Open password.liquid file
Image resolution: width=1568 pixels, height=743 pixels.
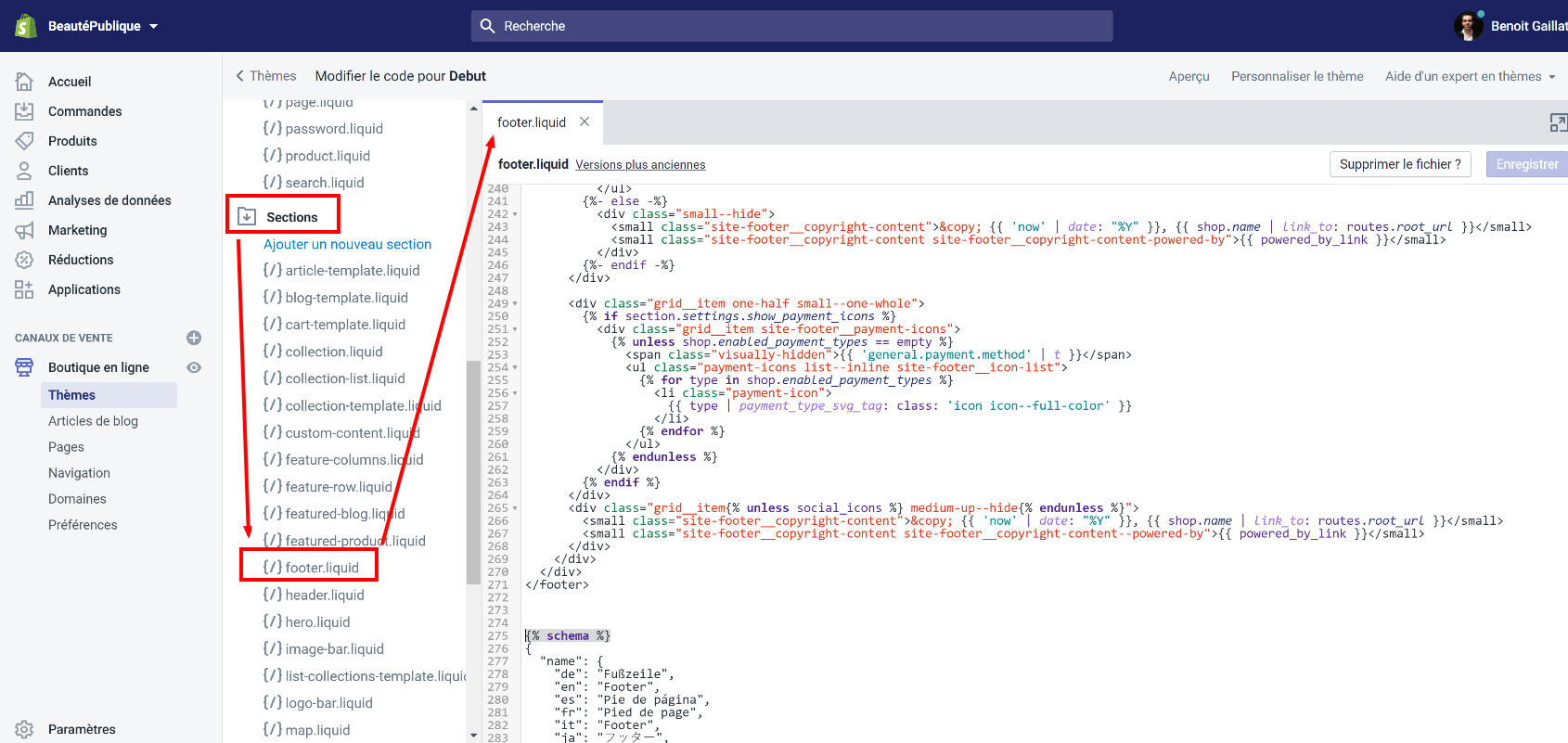[x=323, y=129]
